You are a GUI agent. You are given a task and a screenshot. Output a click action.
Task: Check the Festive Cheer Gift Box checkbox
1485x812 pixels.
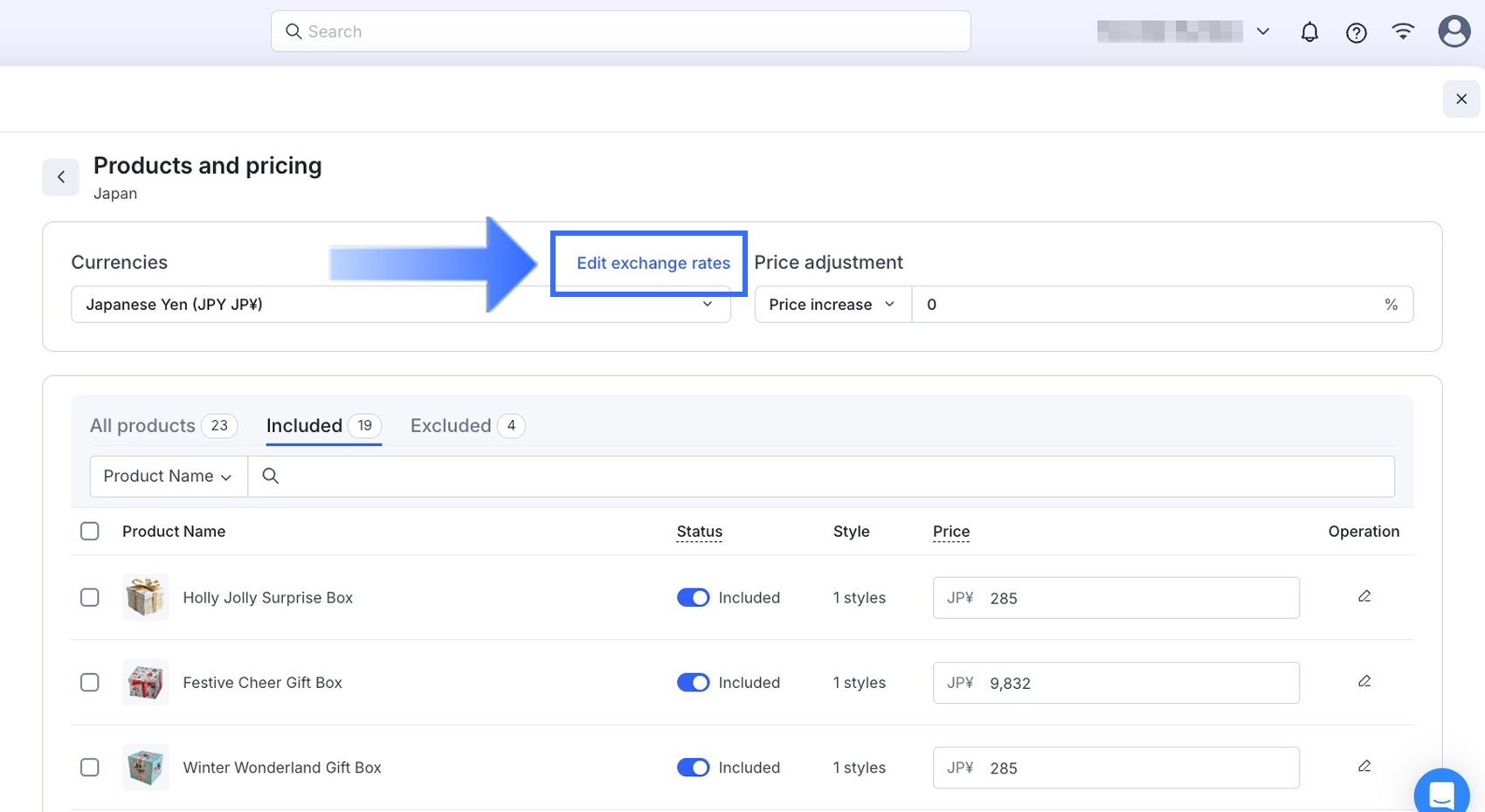coord(90,683)
